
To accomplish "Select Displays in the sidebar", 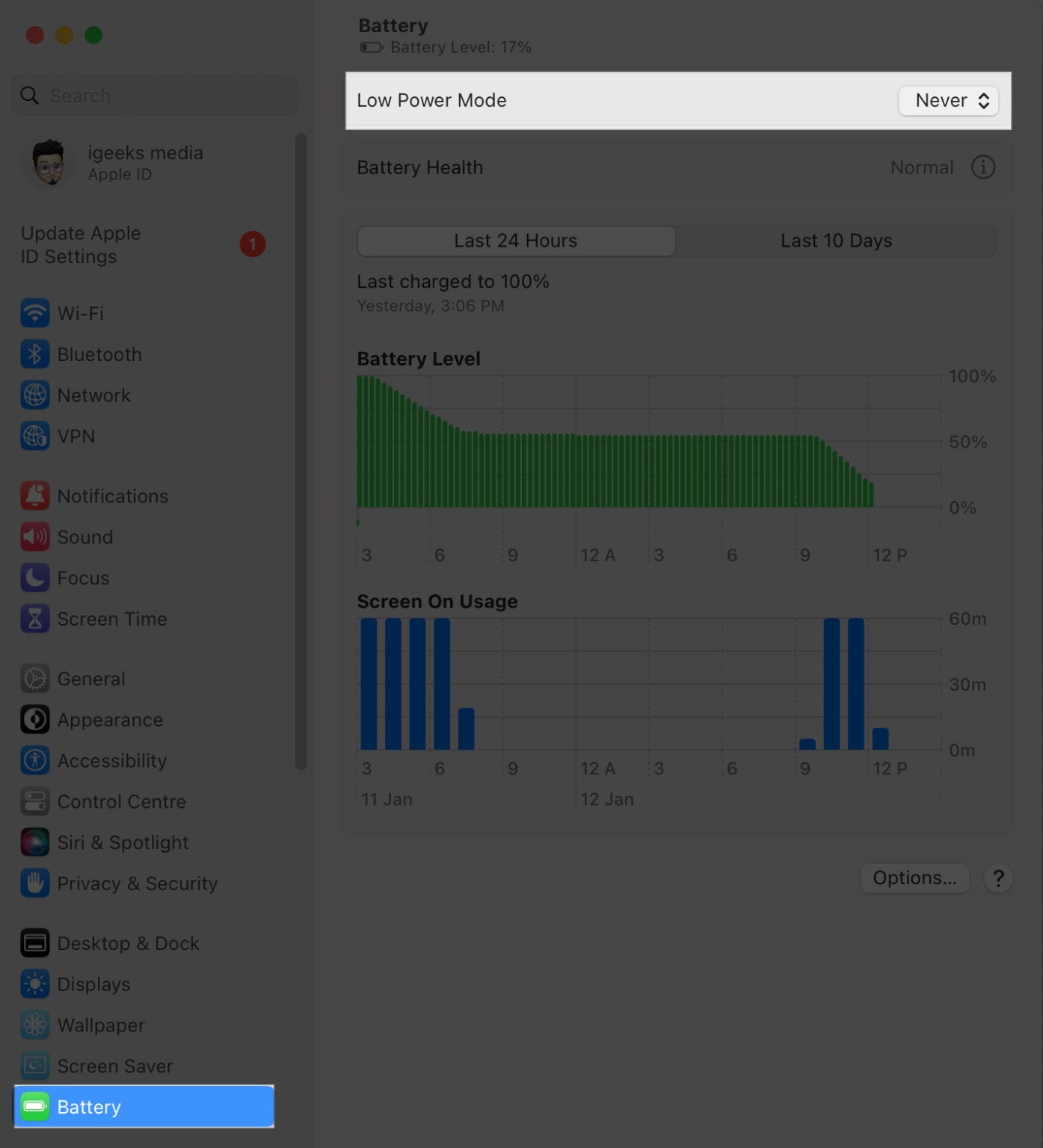I will 93,984.
